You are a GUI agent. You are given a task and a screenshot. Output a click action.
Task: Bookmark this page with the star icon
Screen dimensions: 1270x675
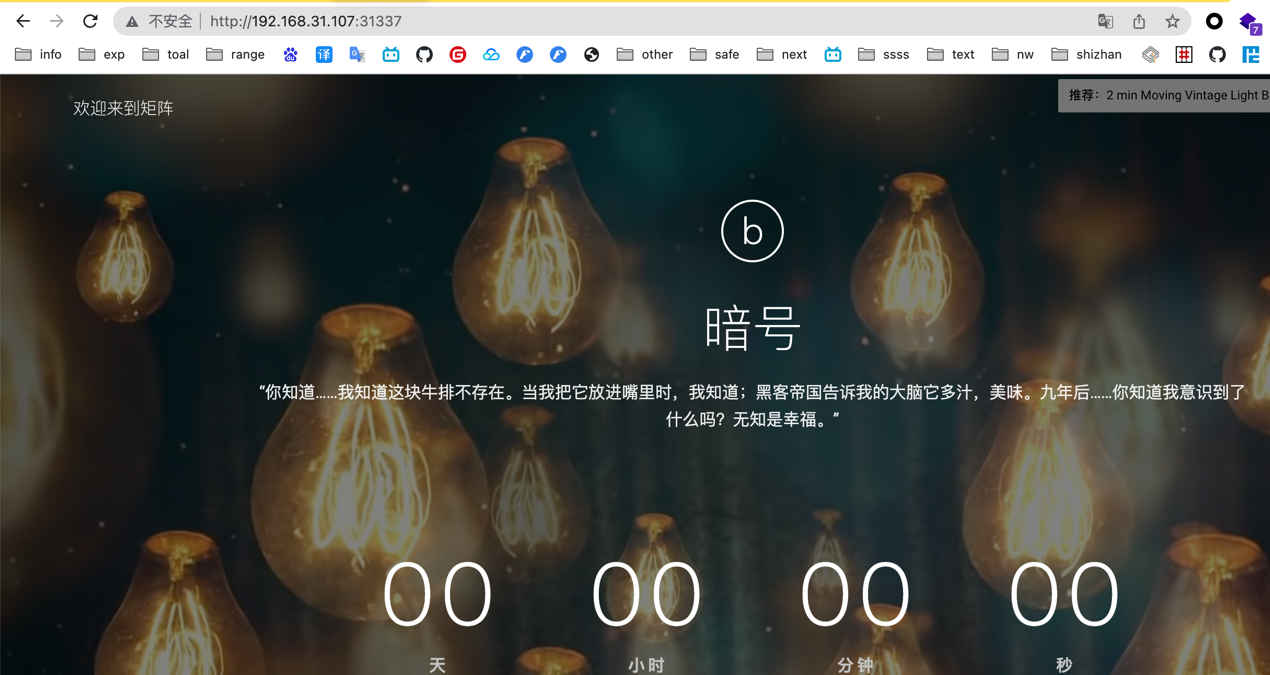(x=1172, y=21)
